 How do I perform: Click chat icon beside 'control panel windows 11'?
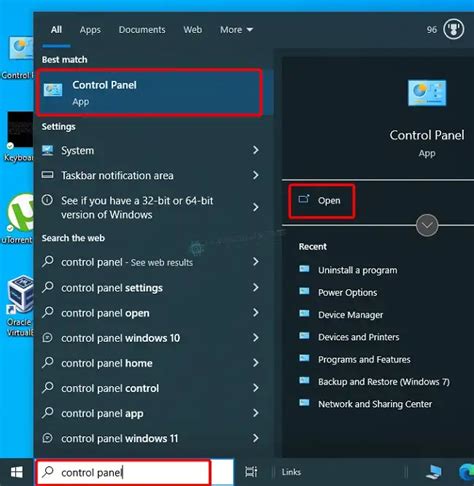point(48,438)
